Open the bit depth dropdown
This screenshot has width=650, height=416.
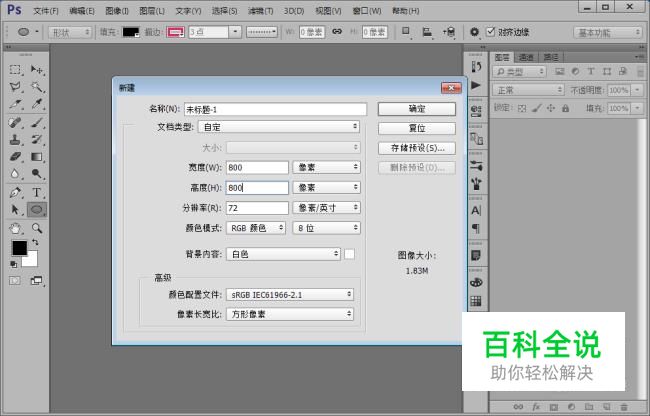(x=326, y=228)
